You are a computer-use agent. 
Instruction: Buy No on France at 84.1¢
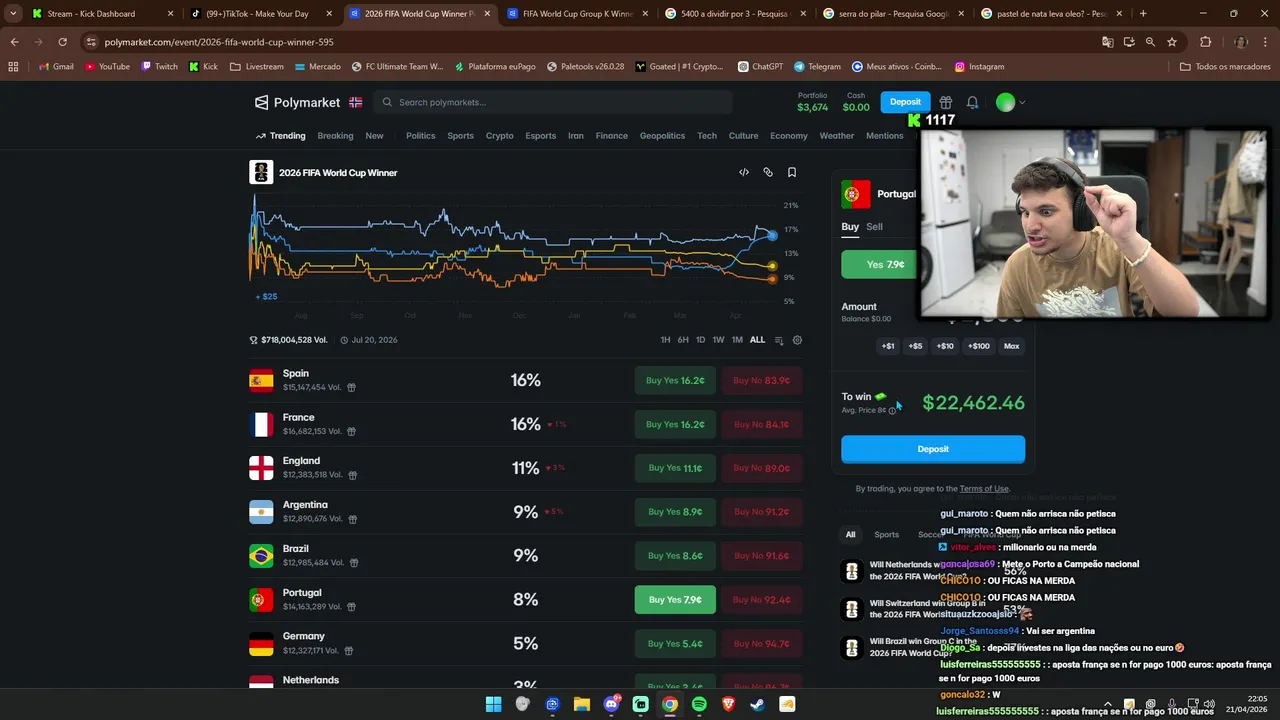[762, 424]
